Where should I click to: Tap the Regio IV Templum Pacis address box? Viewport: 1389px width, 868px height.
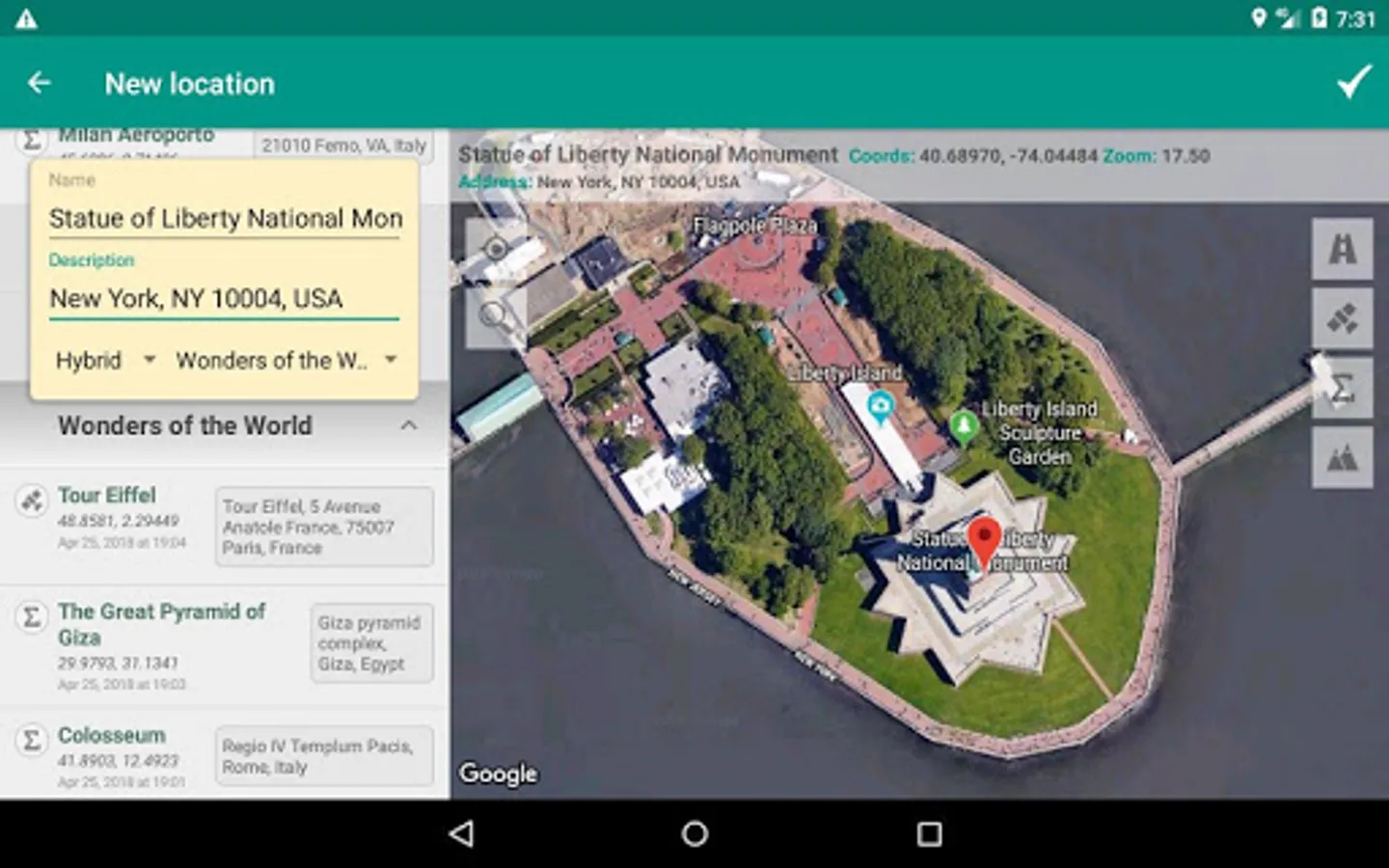tap(324, 756)
